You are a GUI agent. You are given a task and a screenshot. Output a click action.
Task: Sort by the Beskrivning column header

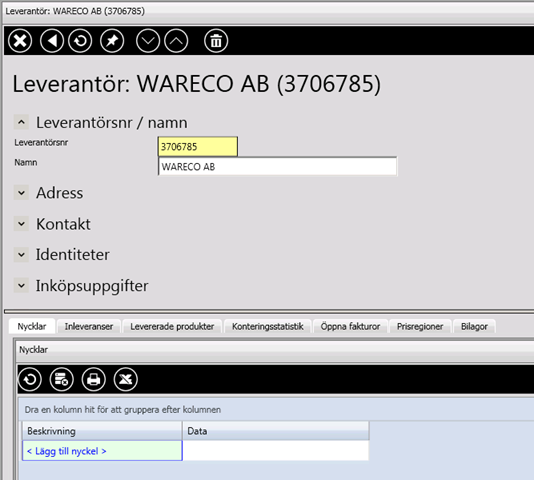coord(102,431)
